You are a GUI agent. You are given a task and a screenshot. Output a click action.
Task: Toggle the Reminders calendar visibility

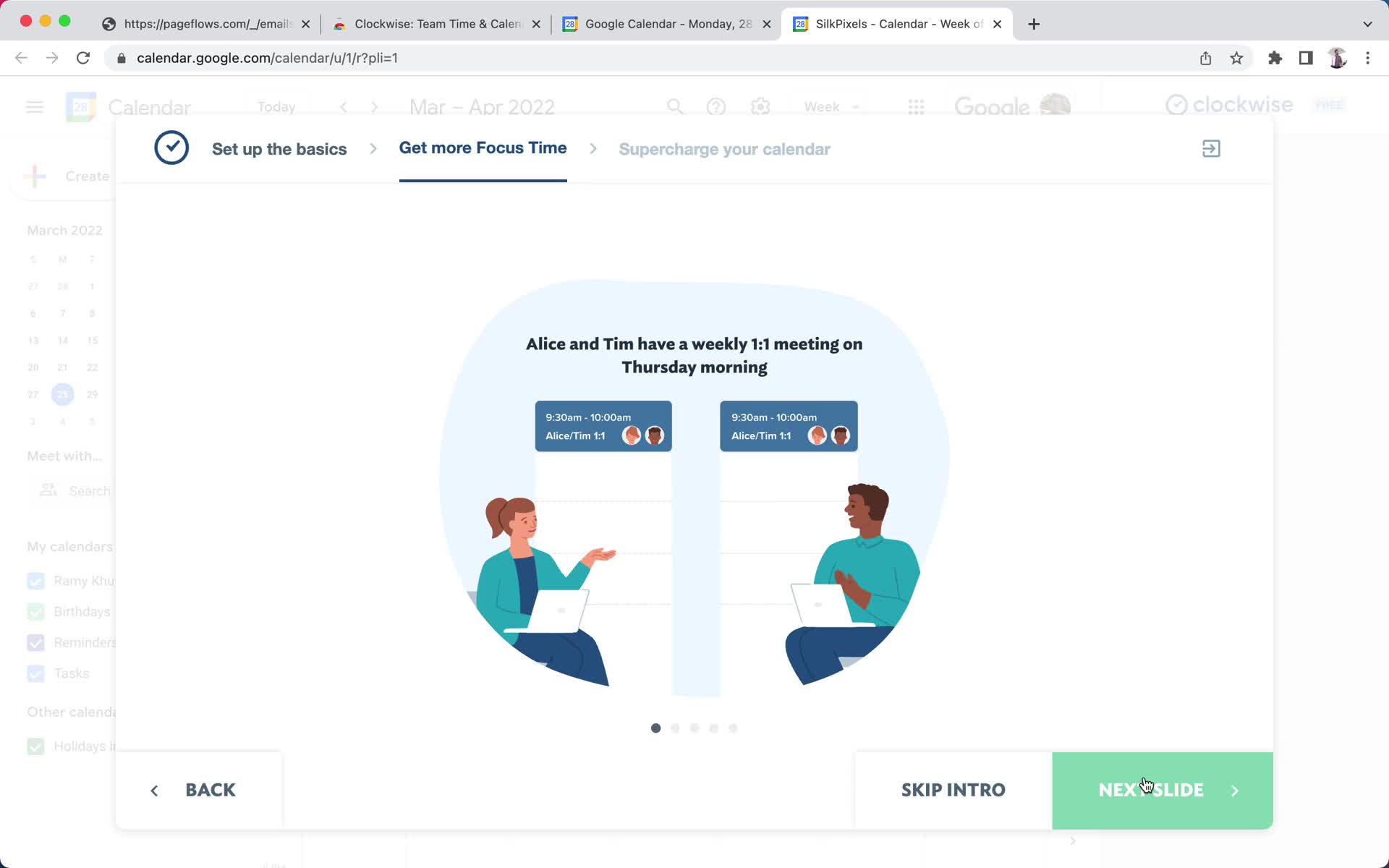pyautogui.click(x=35, y=642)
